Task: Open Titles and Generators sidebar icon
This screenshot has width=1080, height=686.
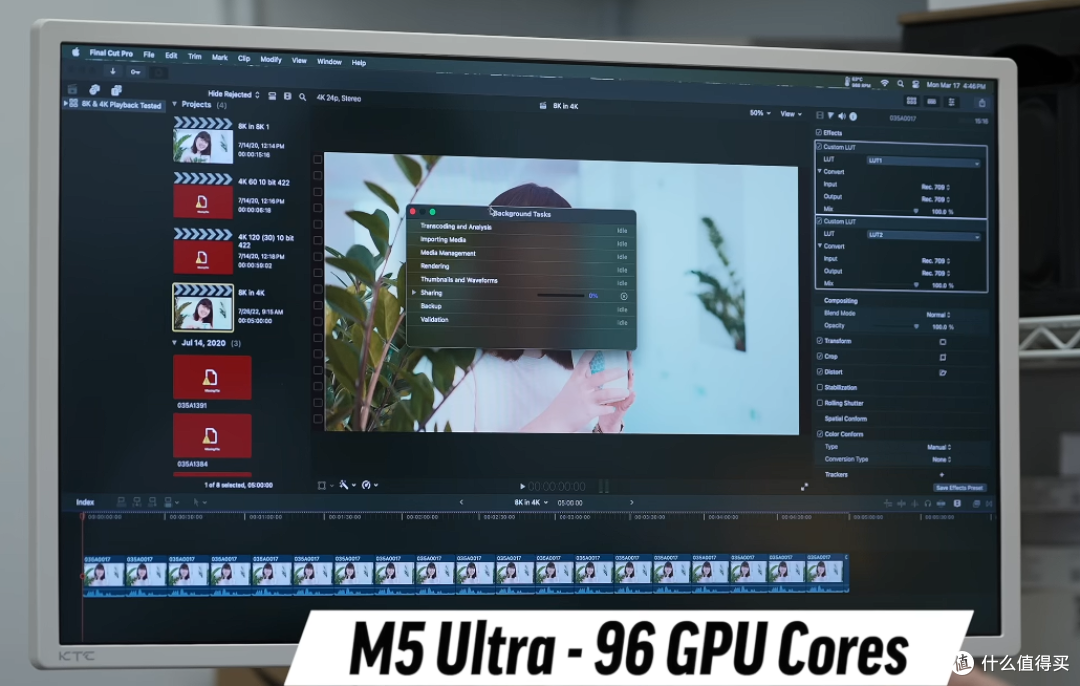Action: click(116, 90)
